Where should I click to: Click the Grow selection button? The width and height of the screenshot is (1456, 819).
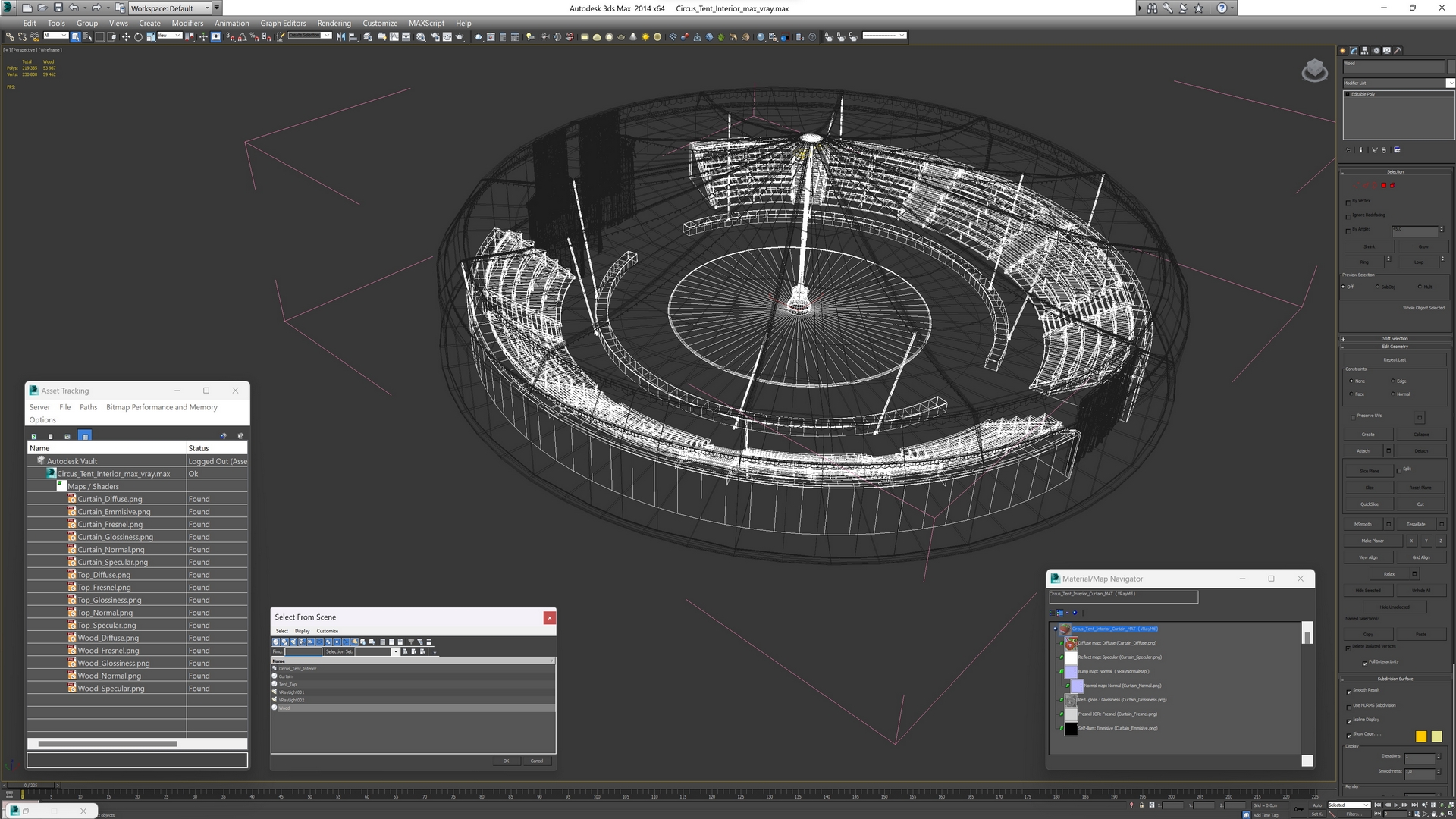pos(1423,246)
